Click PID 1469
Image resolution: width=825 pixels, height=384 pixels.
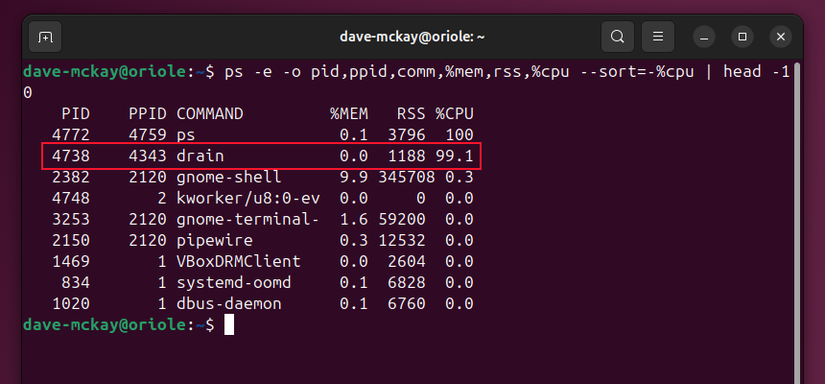pos(71,261)
